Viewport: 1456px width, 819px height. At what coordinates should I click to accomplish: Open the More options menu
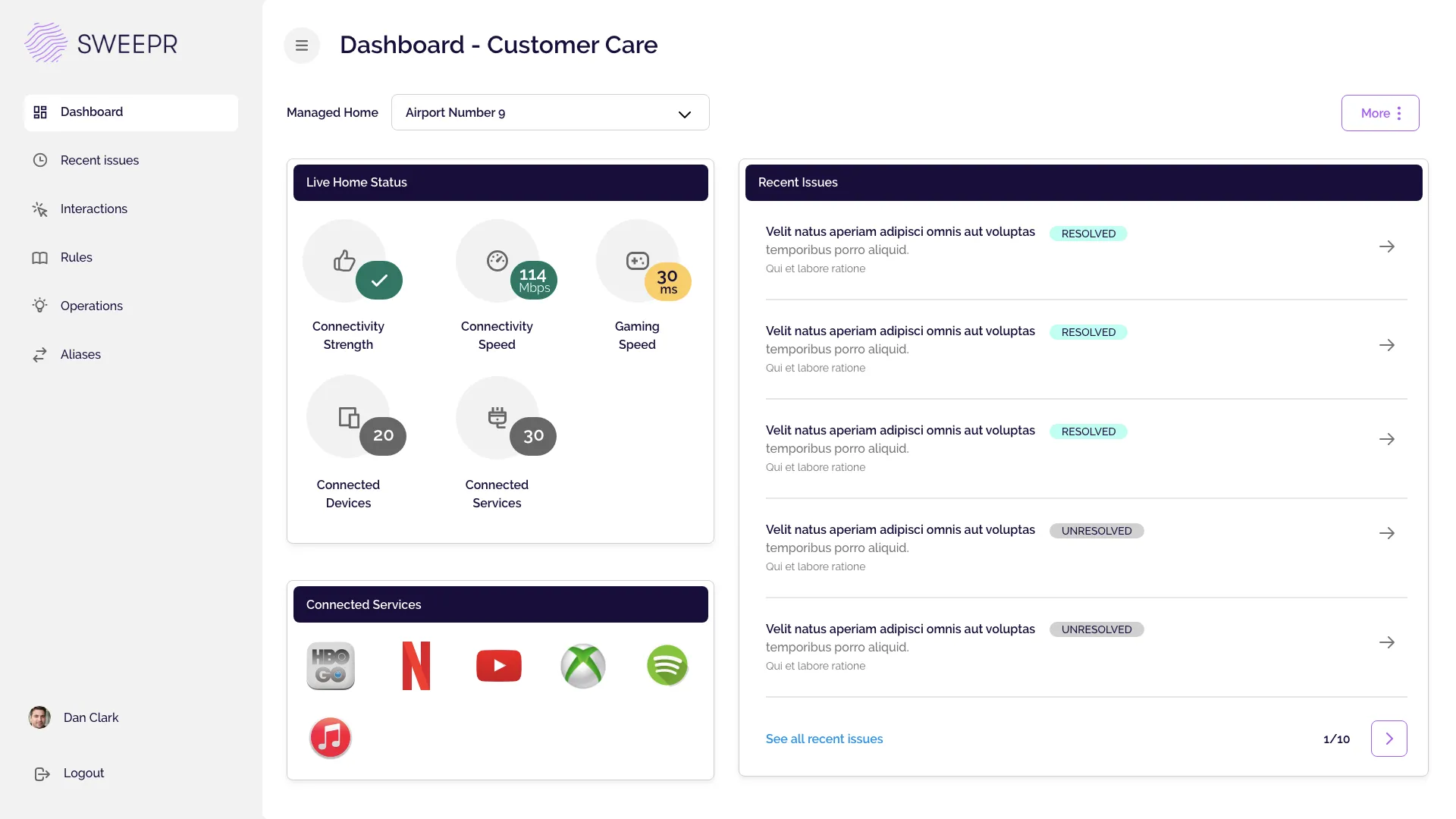pyautogui.click(x=1379, y=113)
